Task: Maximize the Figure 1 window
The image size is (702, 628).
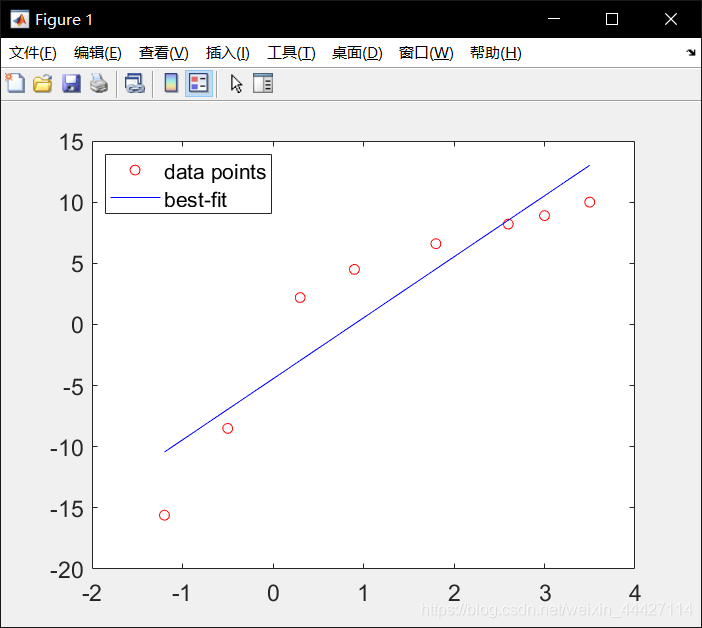Action: click(612, 19)
